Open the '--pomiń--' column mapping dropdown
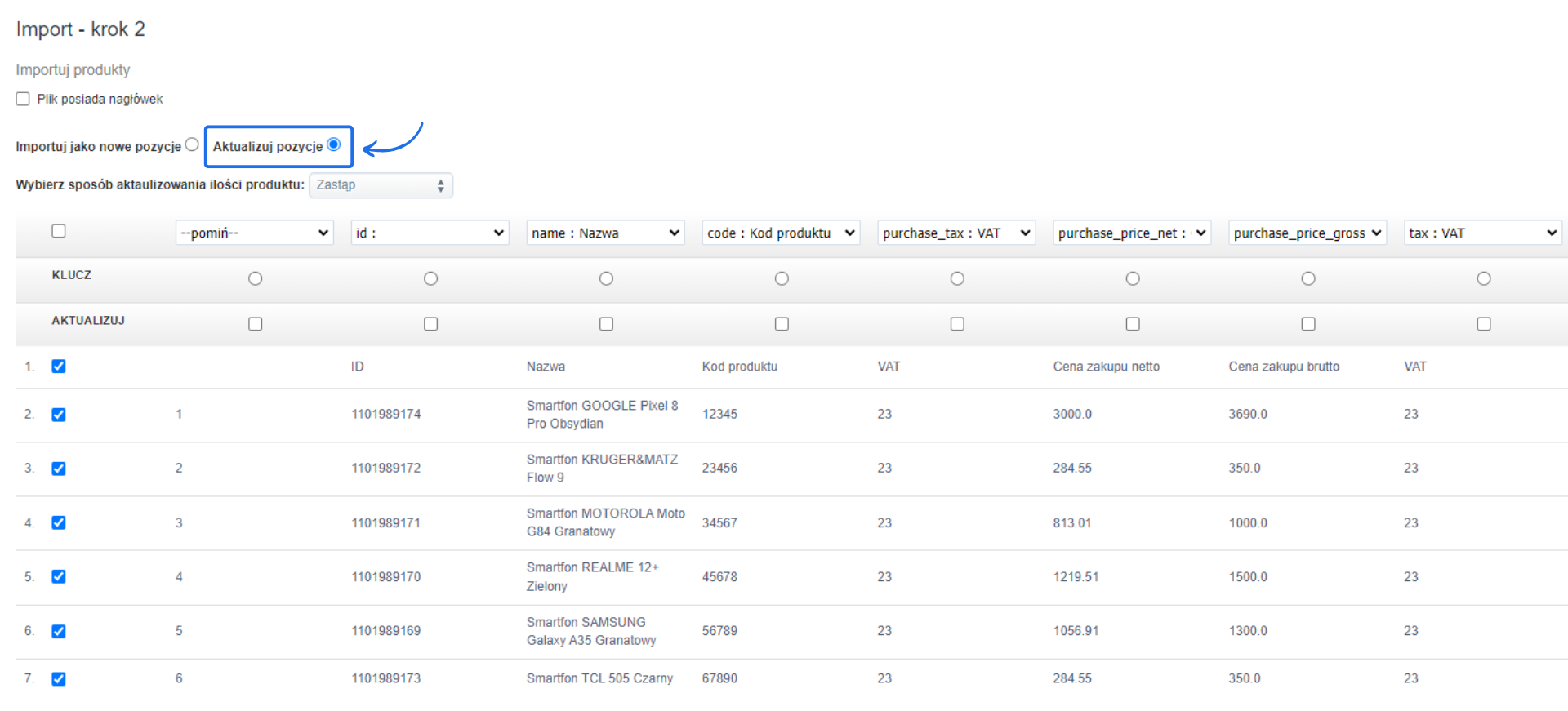The image size is (1568, 711). pos(255,233)
